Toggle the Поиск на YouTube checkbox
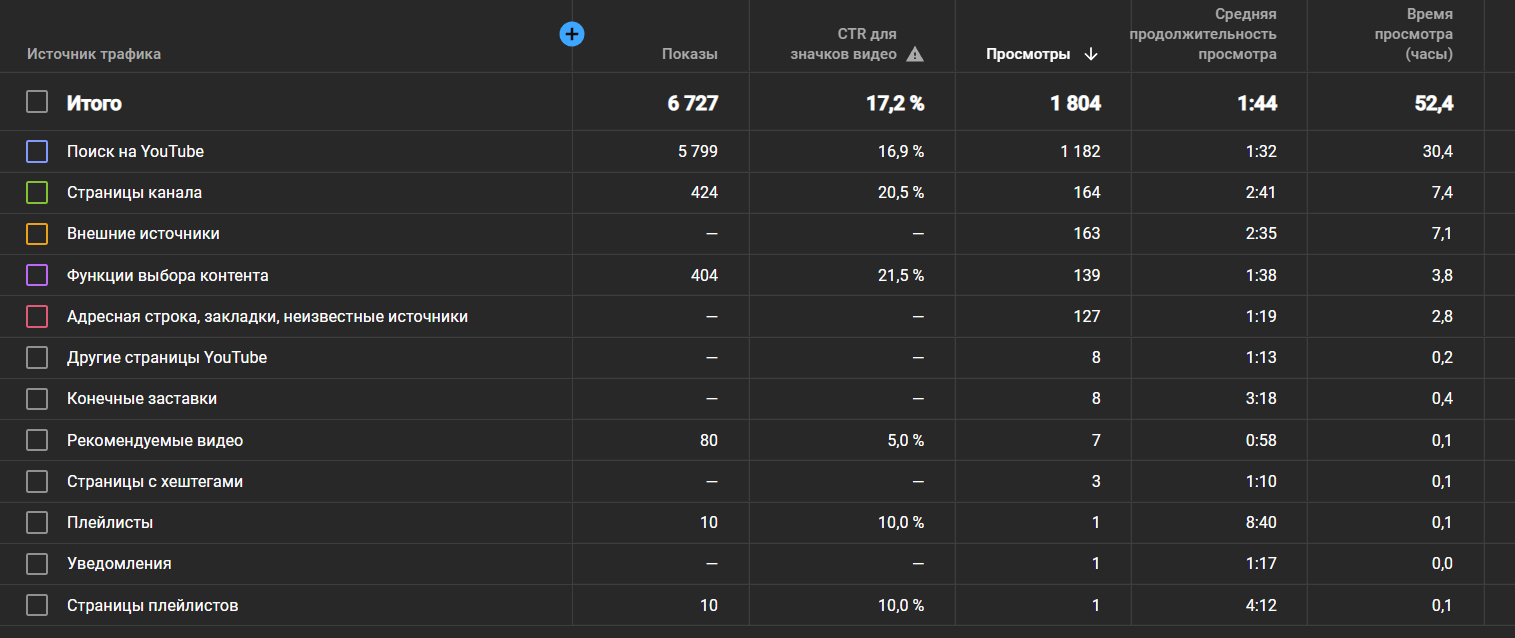 pos(37,152)
